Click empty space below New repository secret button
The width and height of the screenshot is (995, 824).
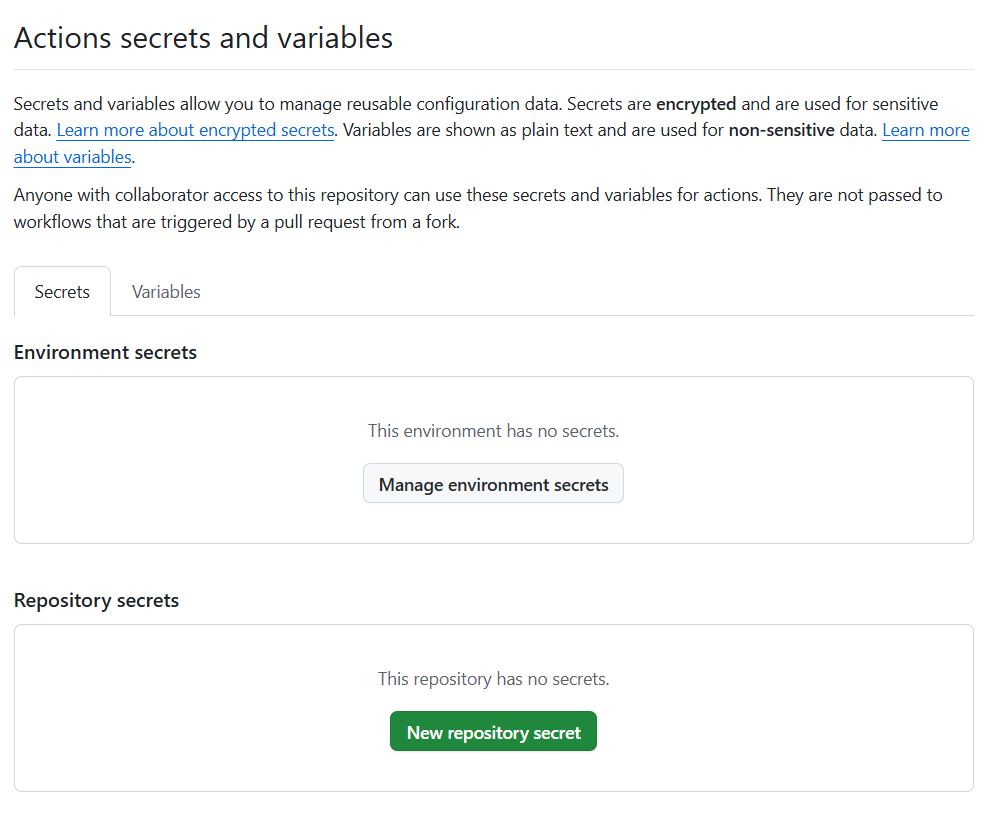(x=493, y=771)
